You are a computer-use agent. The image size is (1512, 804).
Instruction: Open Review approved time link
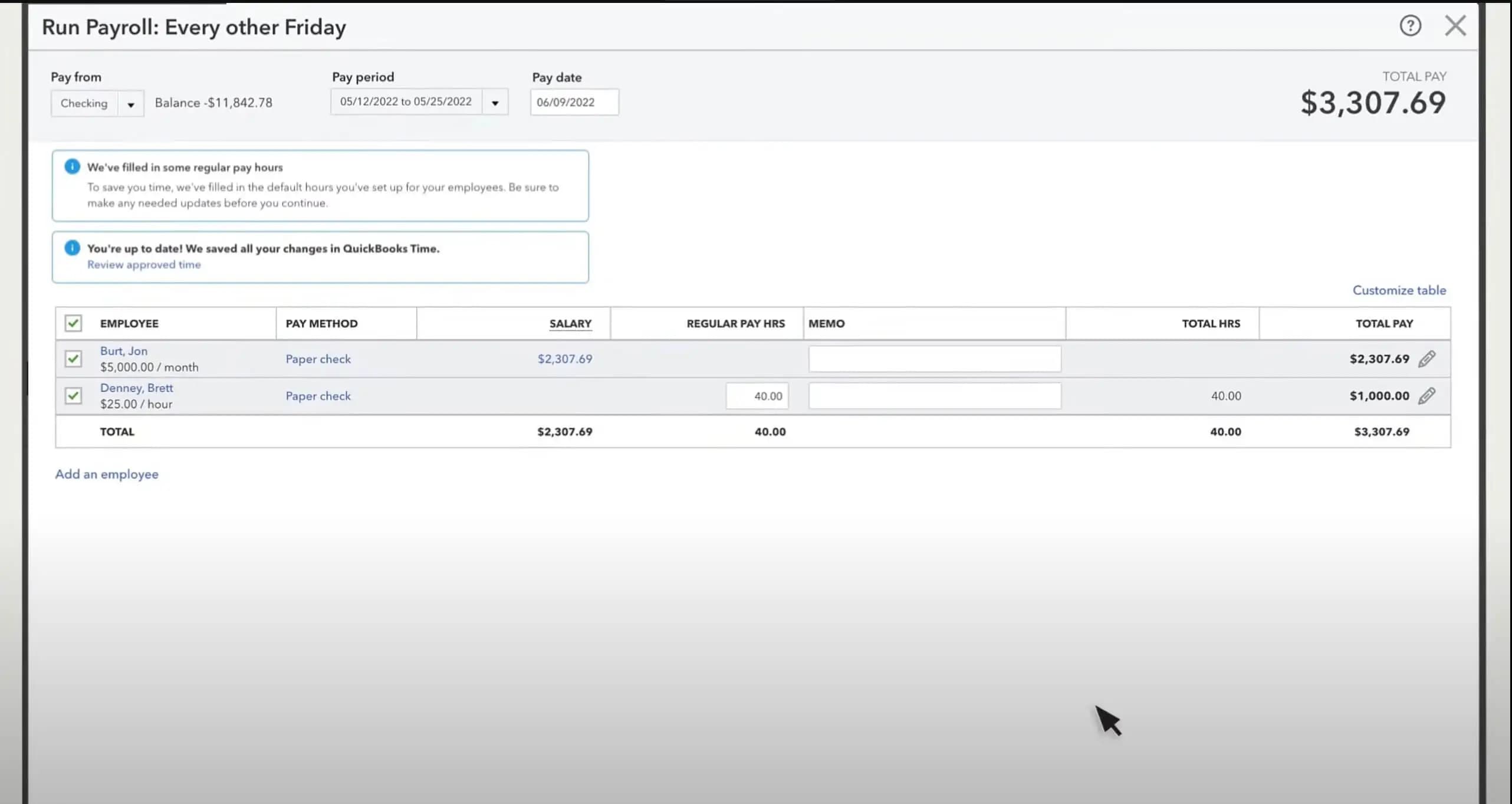point(144,265)
